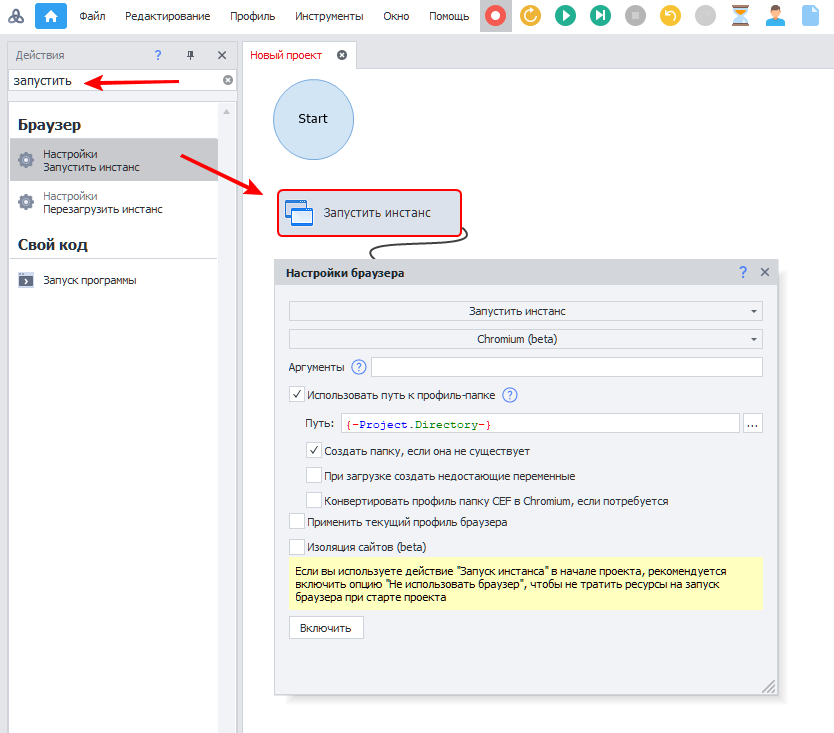The image size is (834, 733).
Task: Click the Аргументы input field
Action: coord(566,367)
